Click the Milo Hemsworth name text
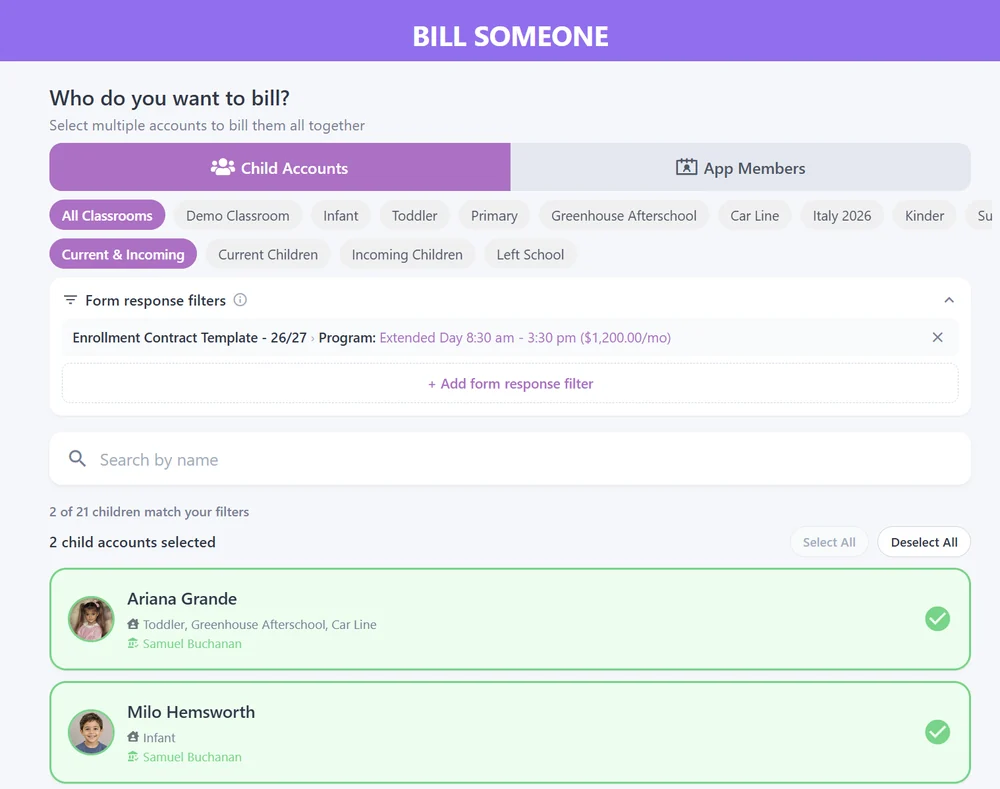This screenshot has height=789, width=1000. tap(191, 712)
